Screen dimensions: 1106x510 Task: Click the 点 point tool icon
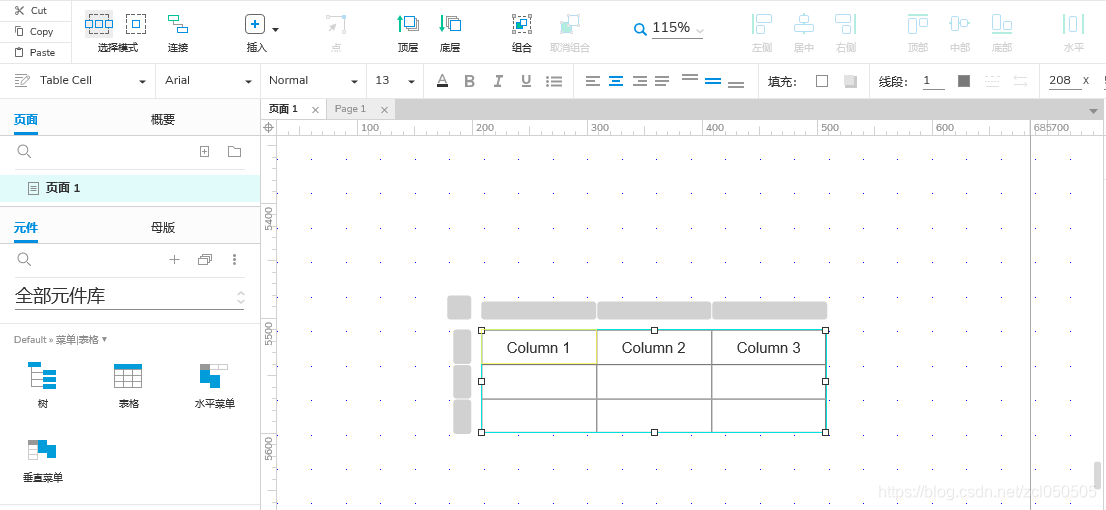click(x=336, y=24)
